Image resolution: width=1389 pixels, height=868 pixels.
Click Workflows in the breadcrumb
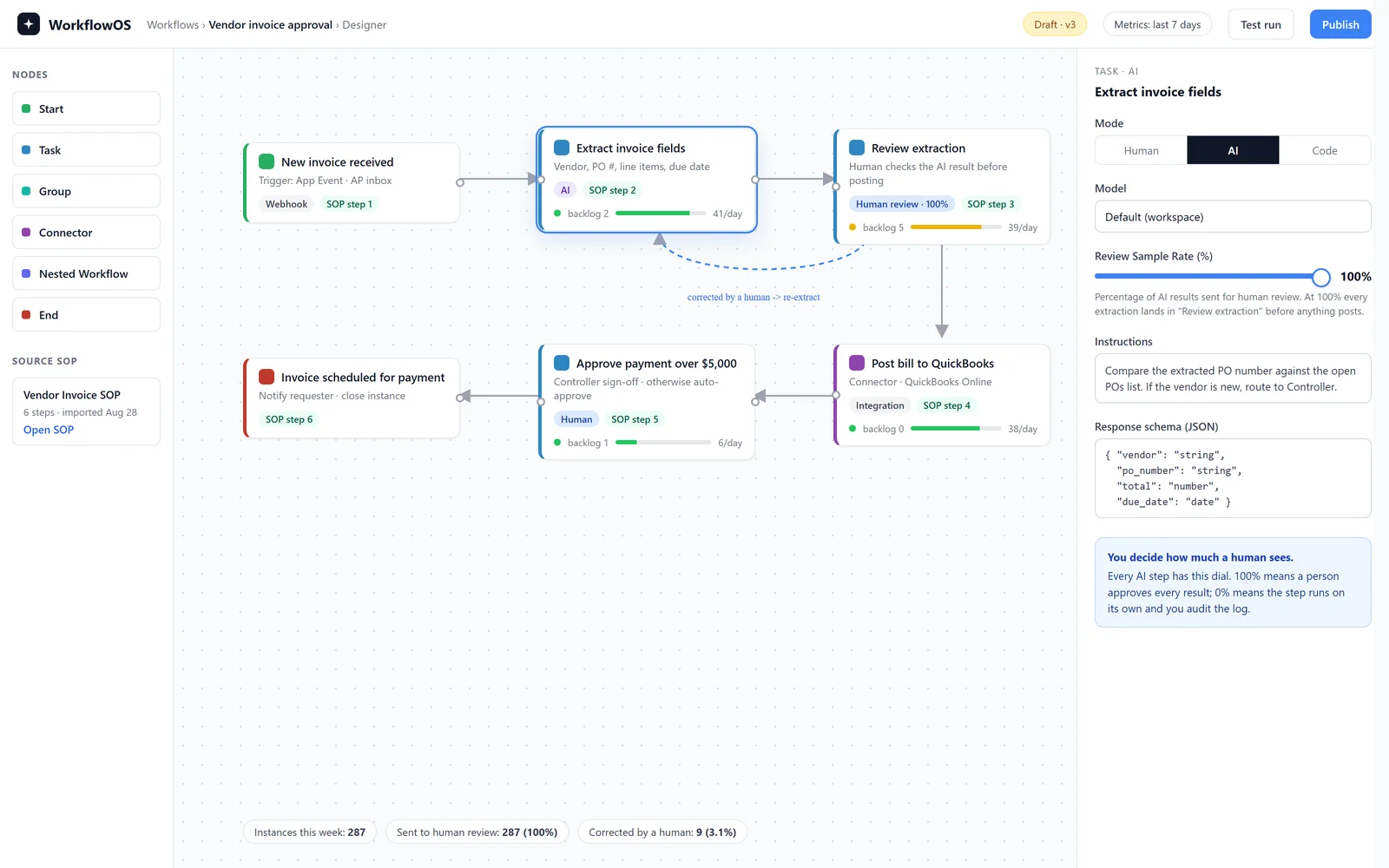173,25
